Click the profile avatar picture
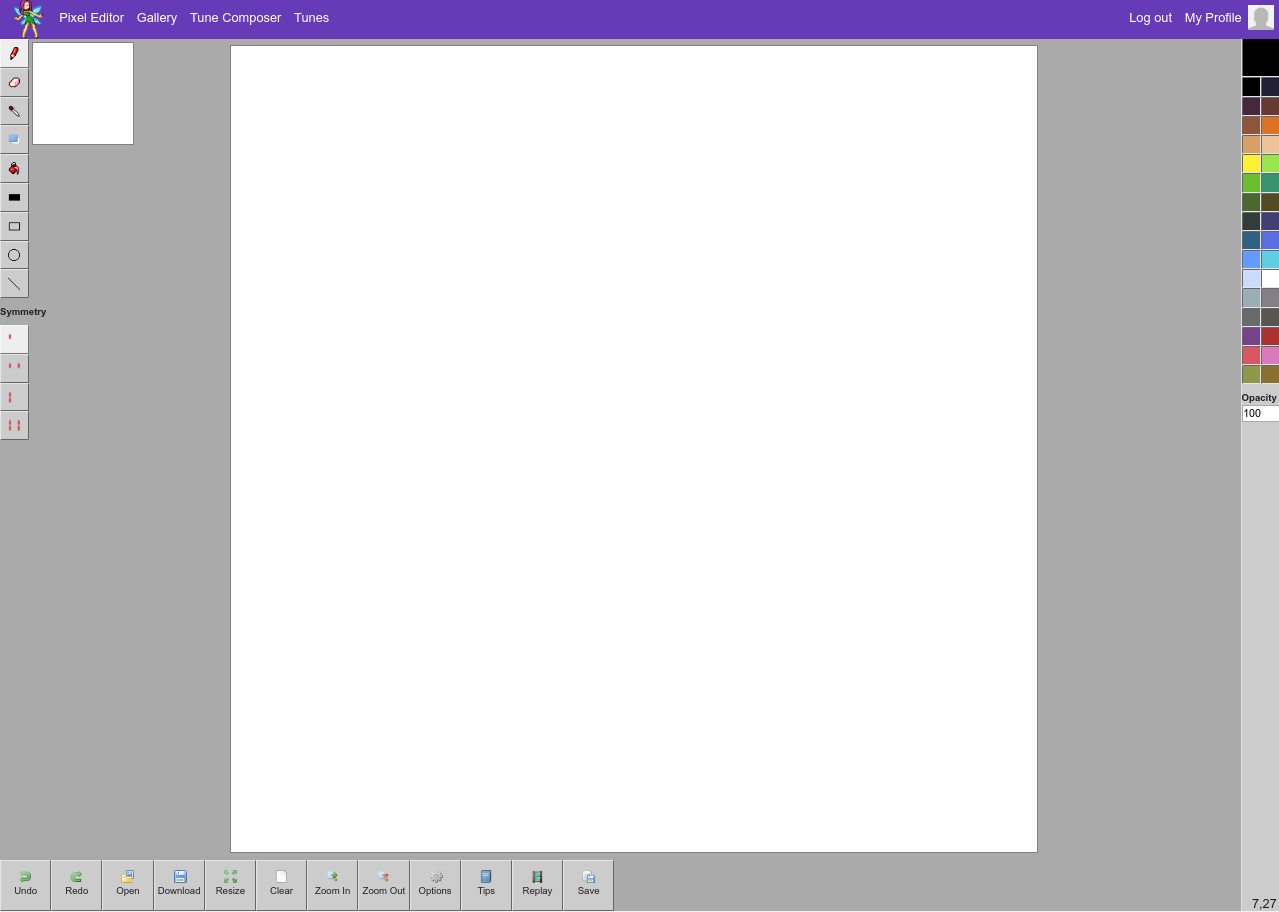The height and width of the screenshot is (912, 1279). pyautogui.click(x=1261, y=18)
